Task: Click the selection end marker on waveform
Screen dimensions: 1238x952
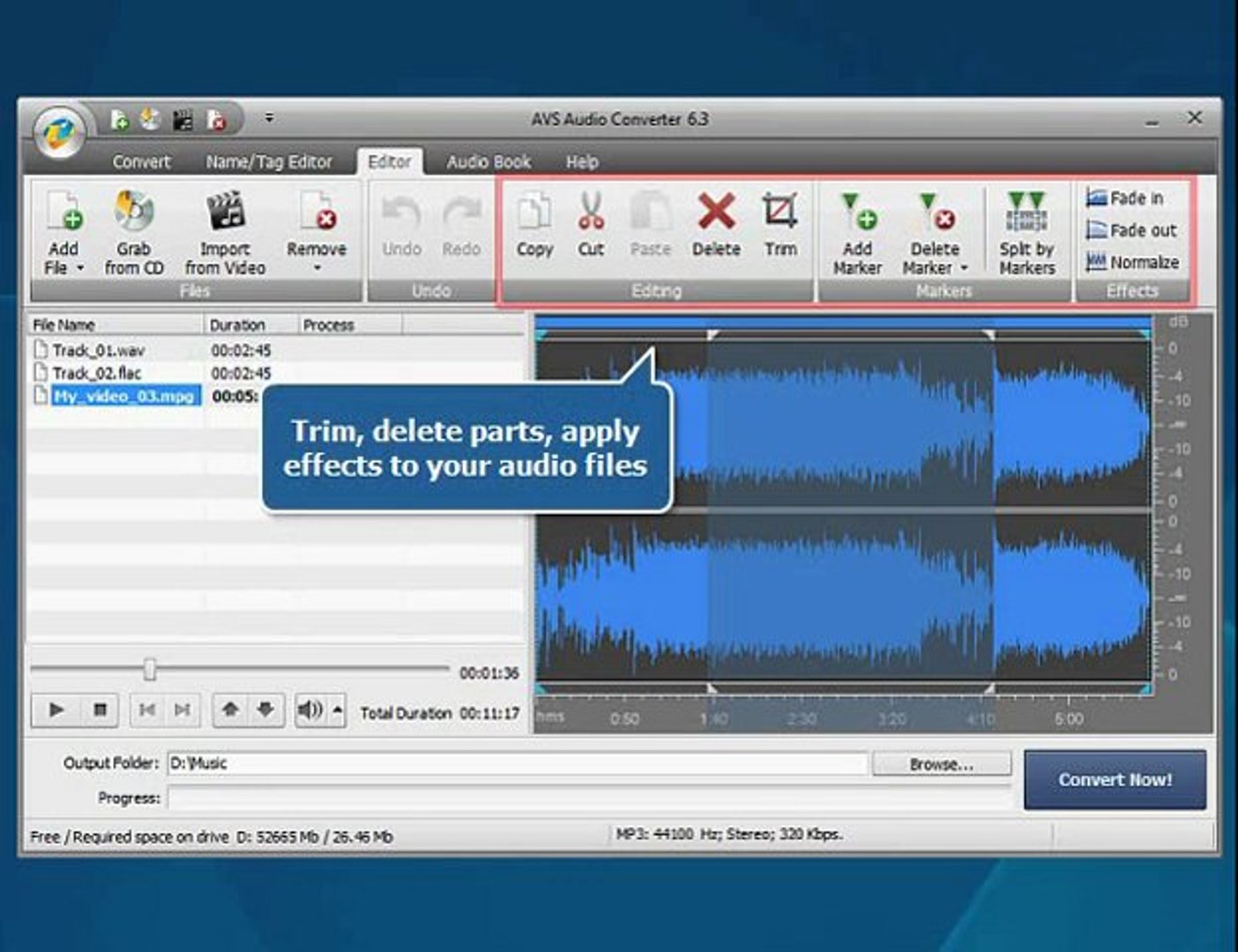Action: point(989,335)
